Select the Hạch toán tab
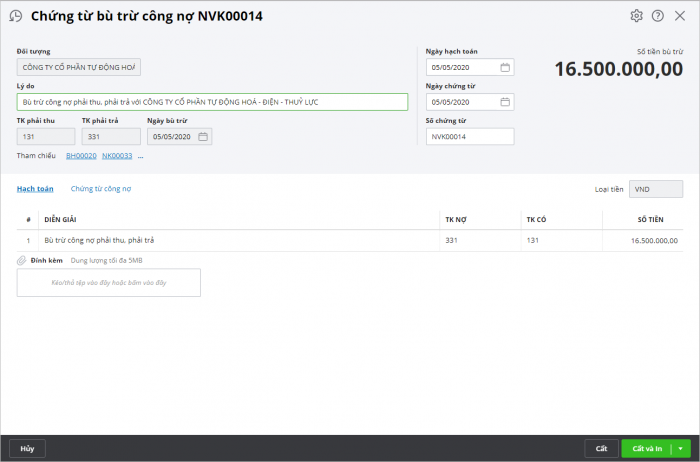Viewport: 700px width, 462px height. [35, 189]
